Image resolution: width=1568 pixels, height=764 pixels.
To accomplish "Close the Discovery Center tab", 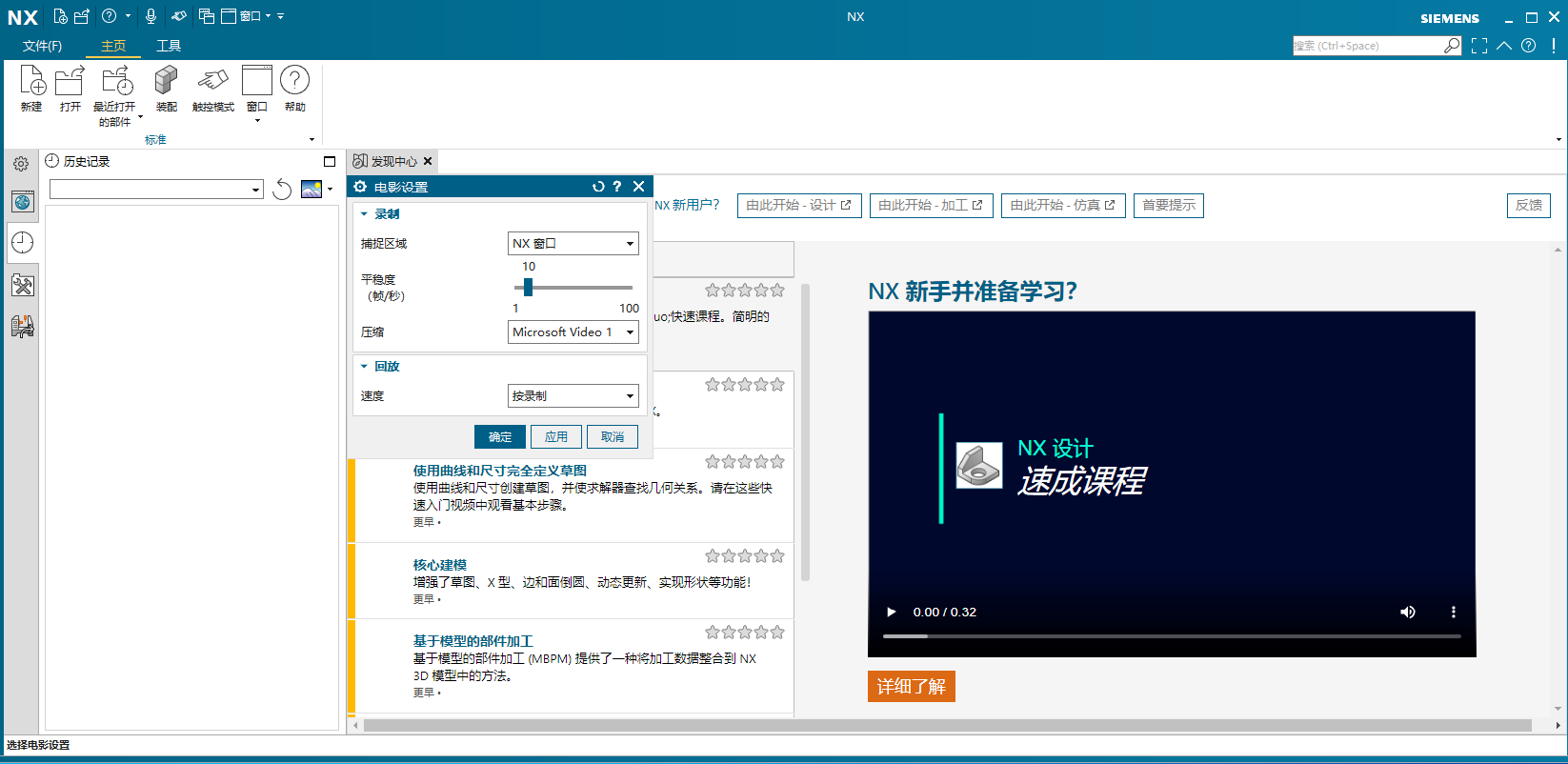I will click(428, 162).
